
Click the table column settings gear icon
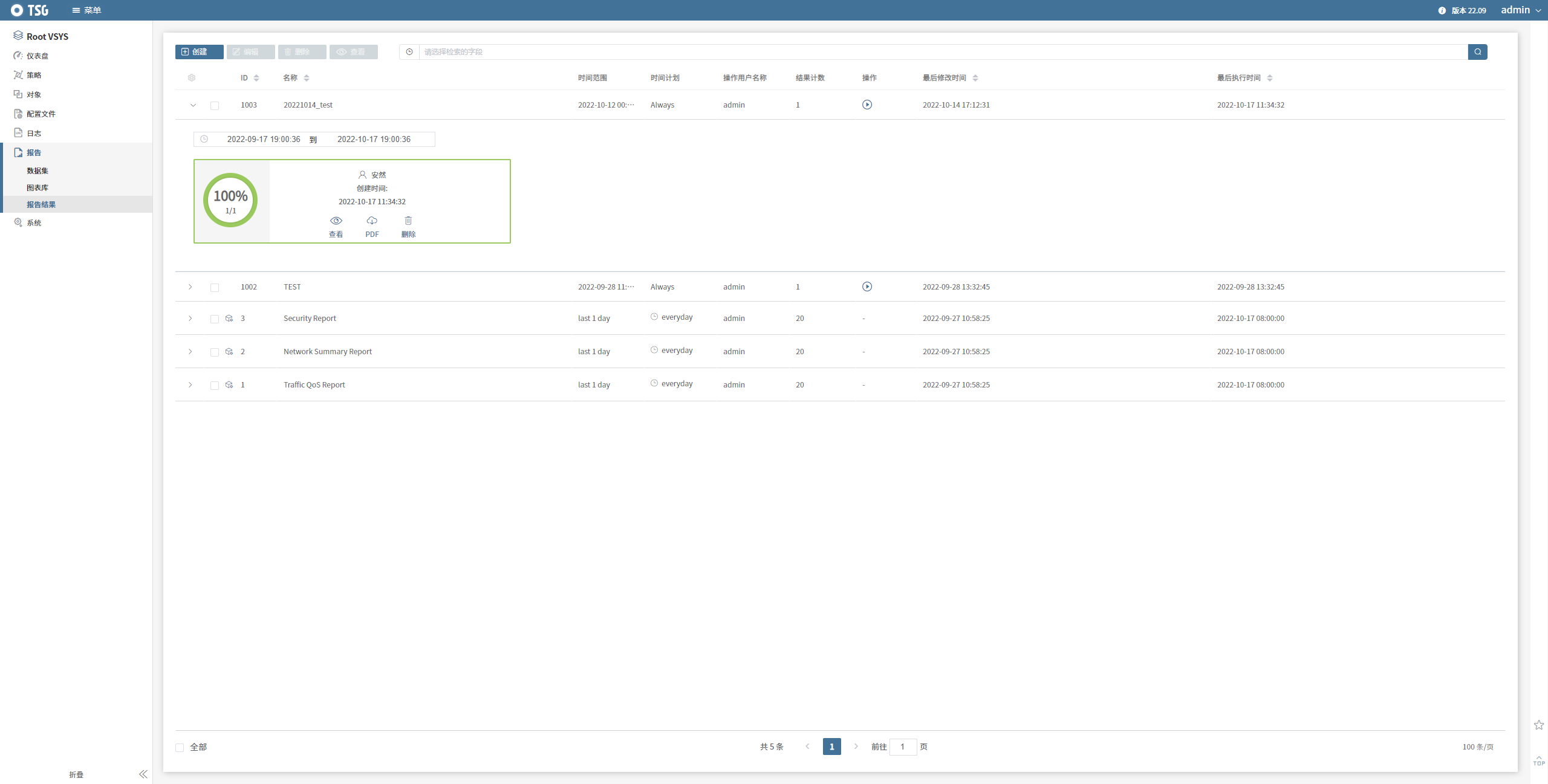click(192, 78)
